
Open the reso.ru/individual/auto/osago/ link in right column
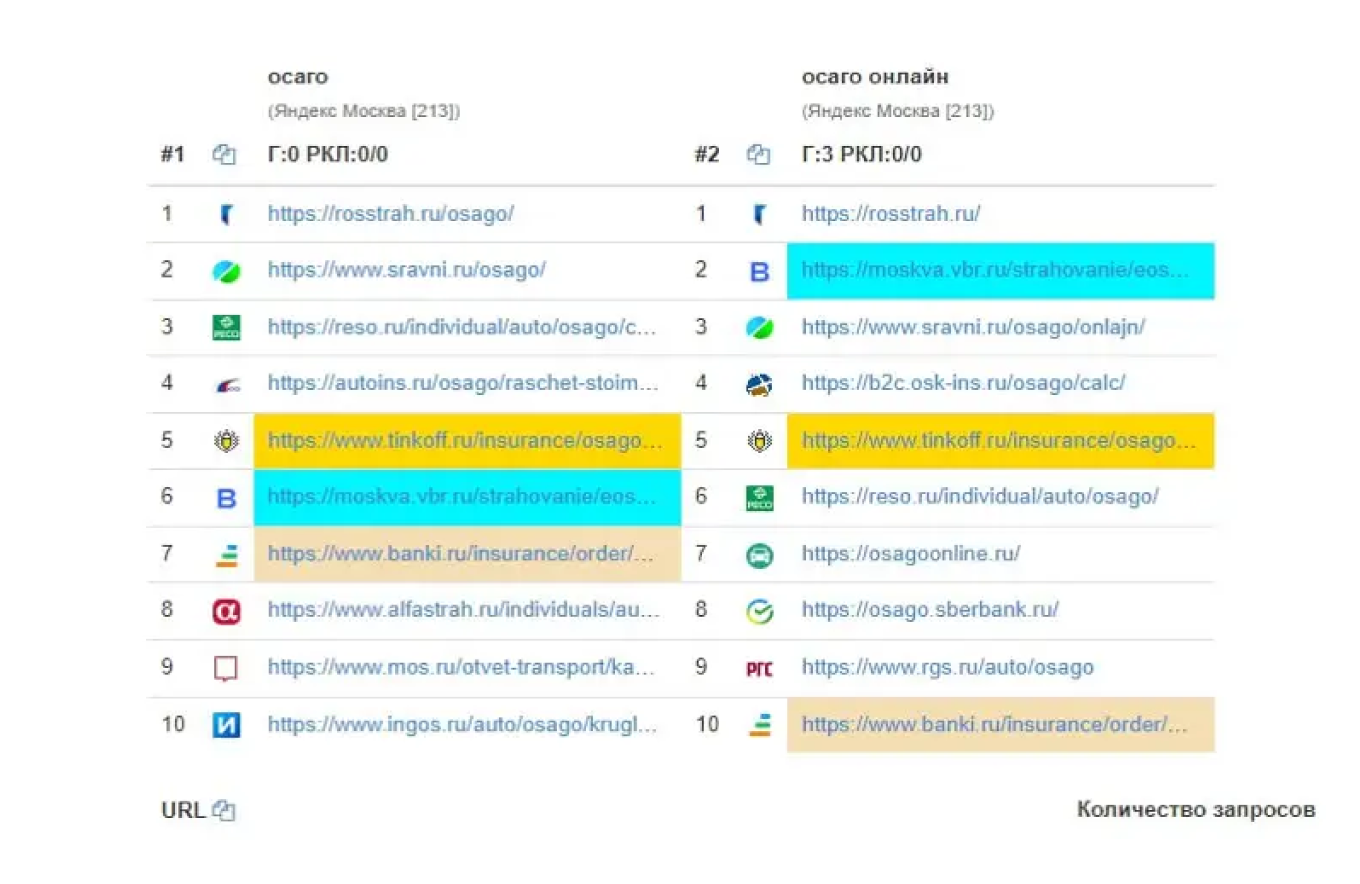(x=980, y=496)
